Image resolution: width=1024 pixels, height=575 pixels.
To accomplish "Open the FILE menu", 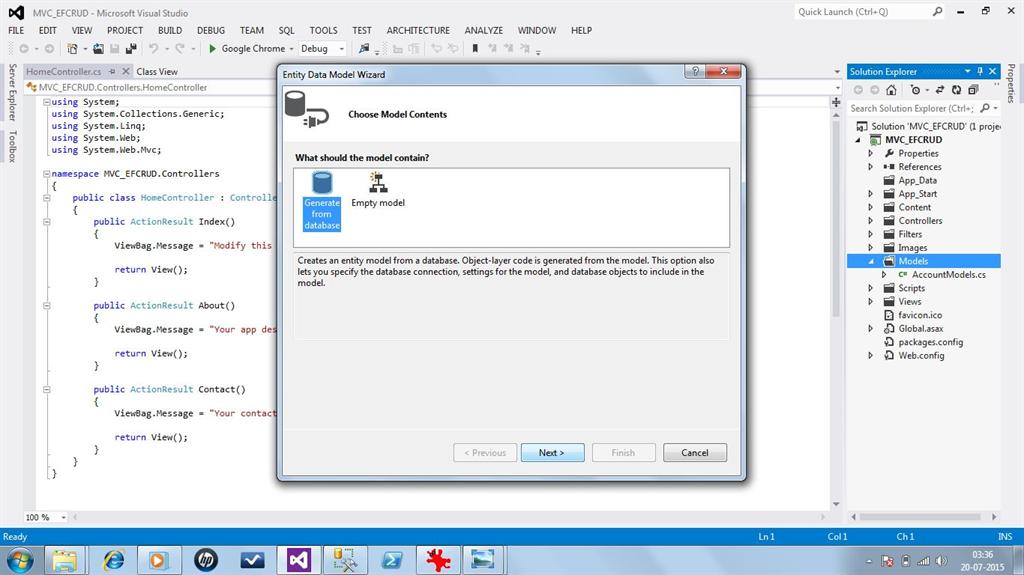I will pos(16,30).
